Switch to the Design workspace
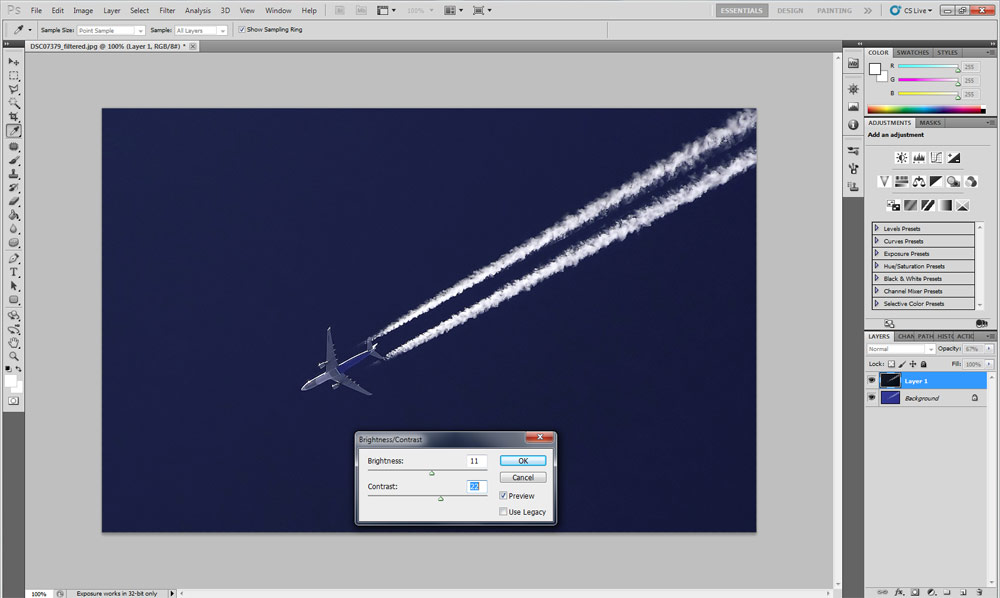Screen dimensions: 1000x598 [790, 11]
